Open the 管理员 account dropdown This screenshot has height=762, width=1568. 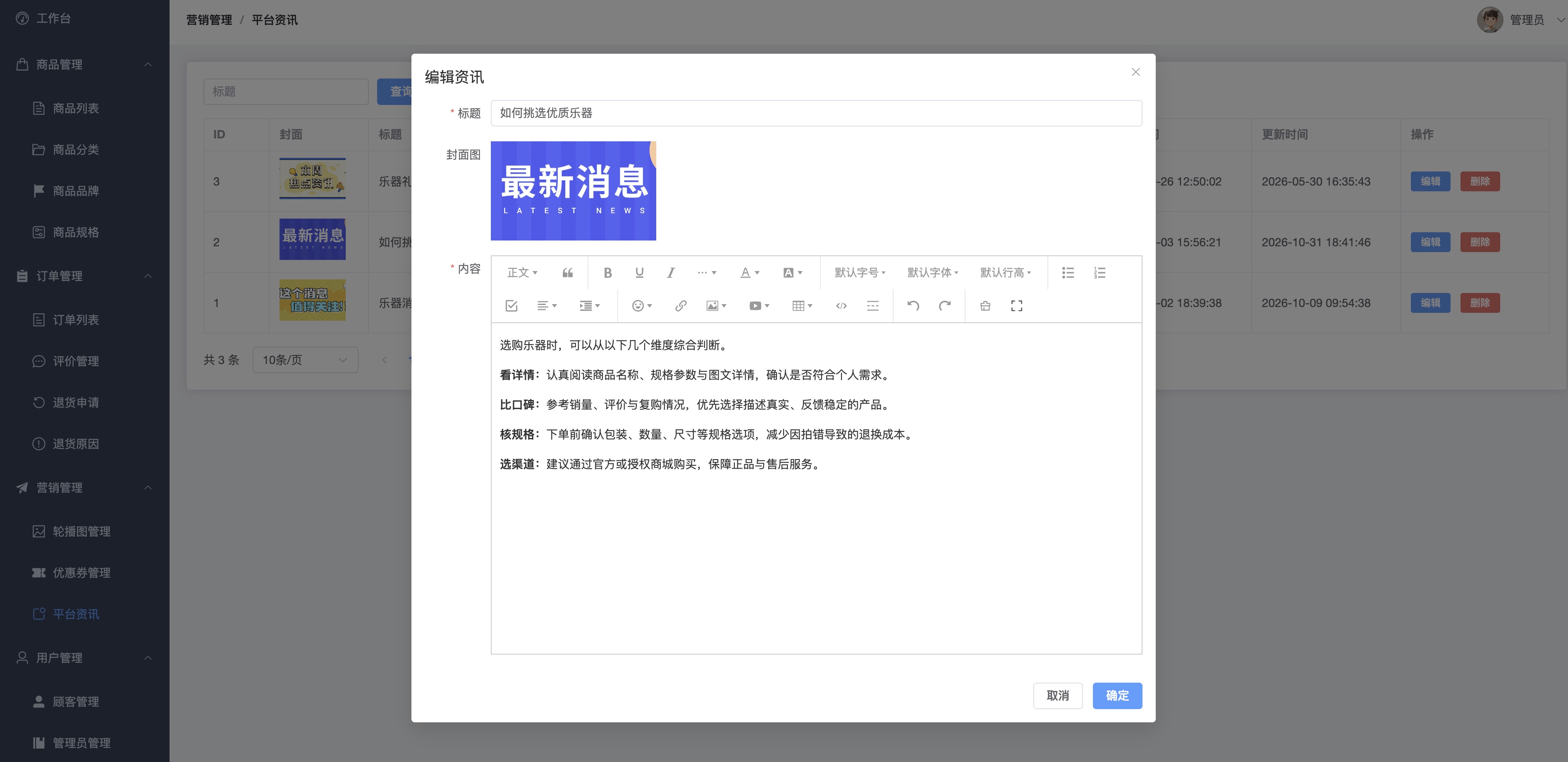point(1520,20)
